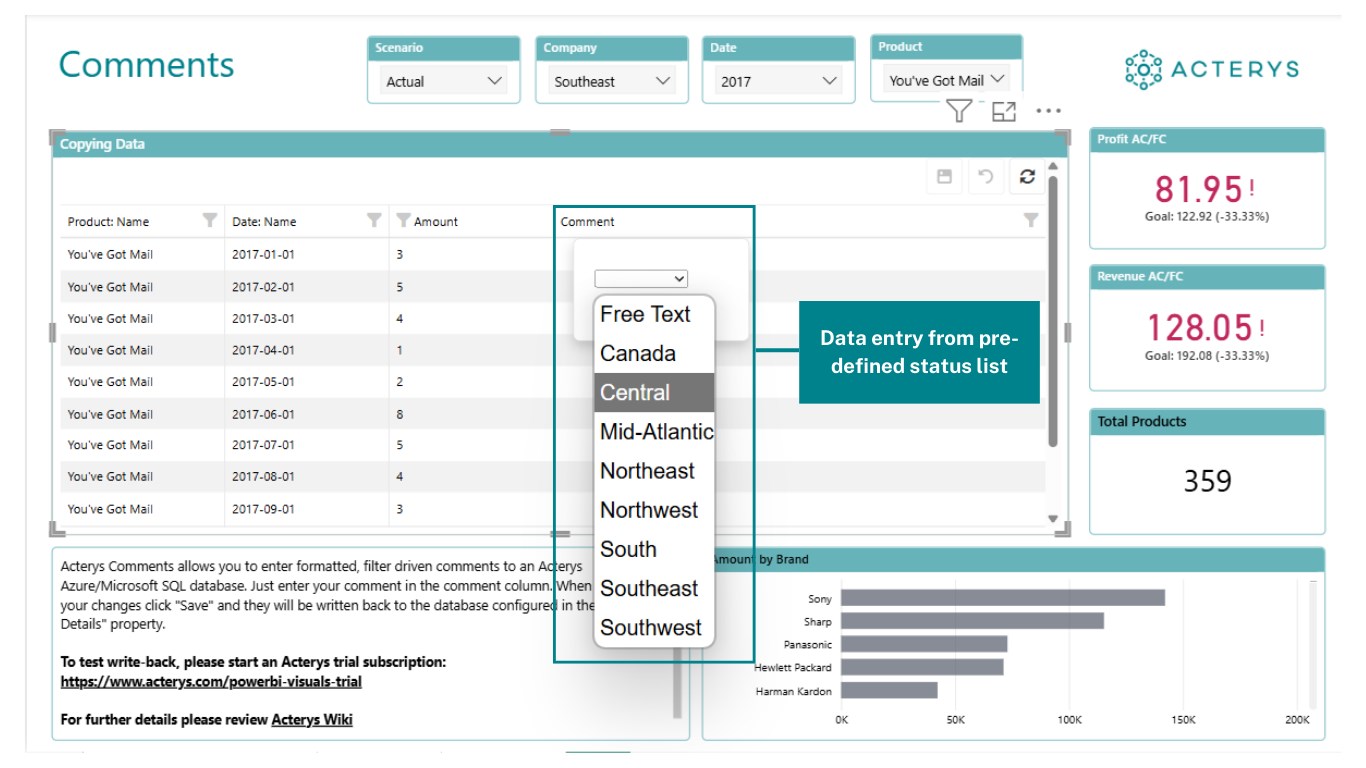
Task: Choose Canada in the comment list
Action: tap(654, 353)
